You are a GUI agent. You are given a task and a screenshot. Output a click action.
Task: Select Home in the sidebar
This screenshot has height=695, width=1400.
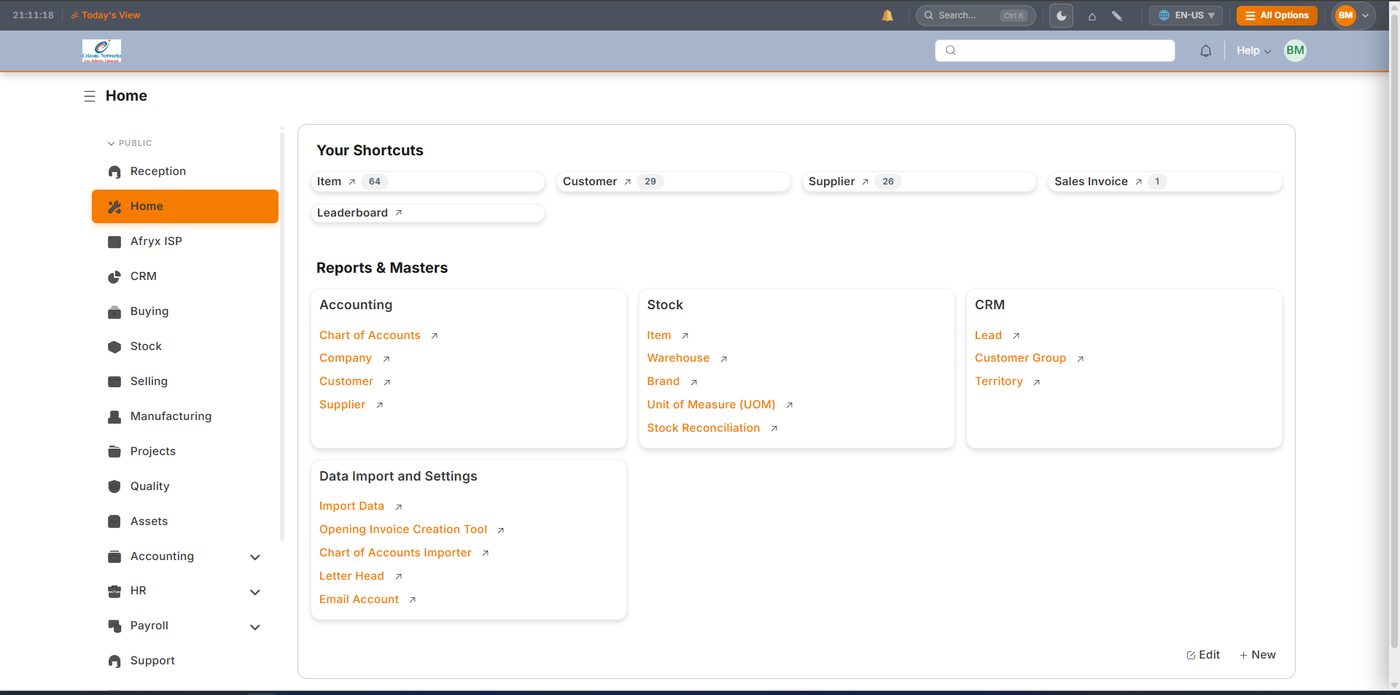(185, 206)
